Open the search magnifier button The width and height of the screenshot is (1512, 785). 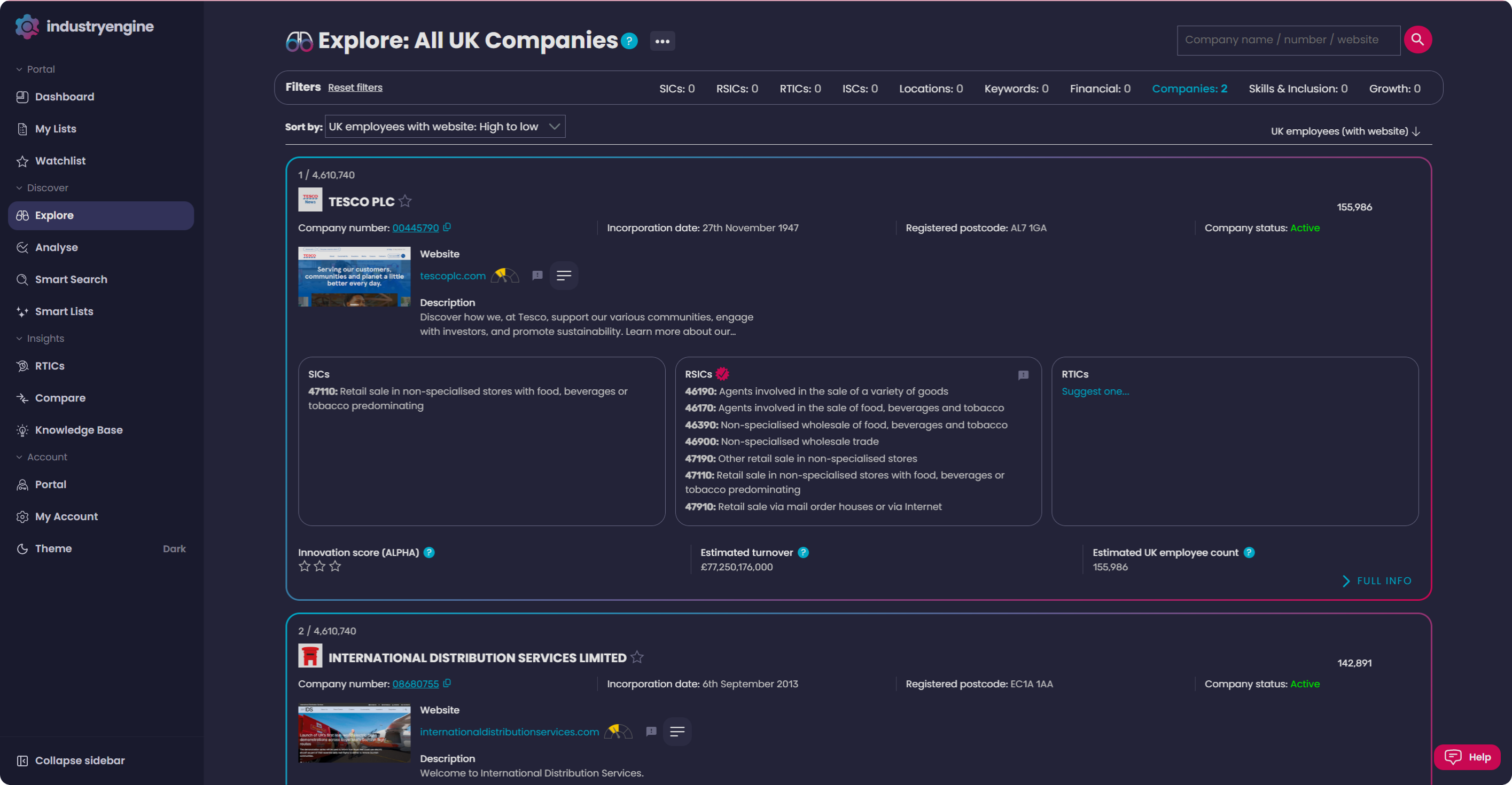point(1417,40)
